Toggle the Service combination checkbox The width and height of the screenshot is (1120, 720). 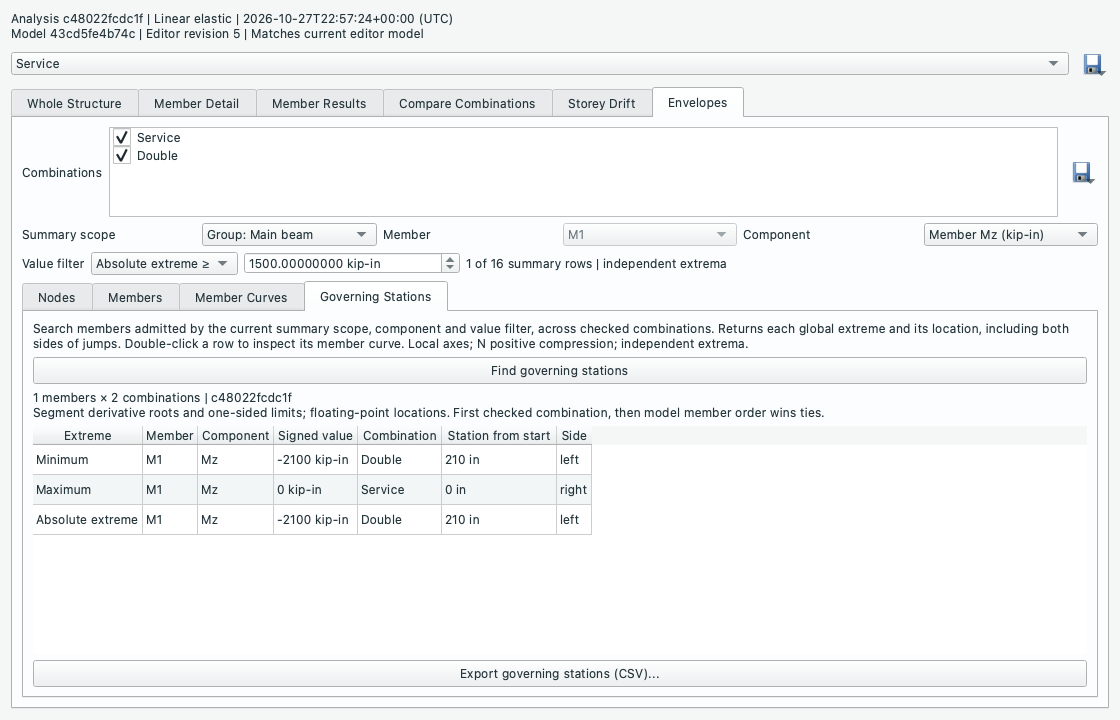(122, 137)
